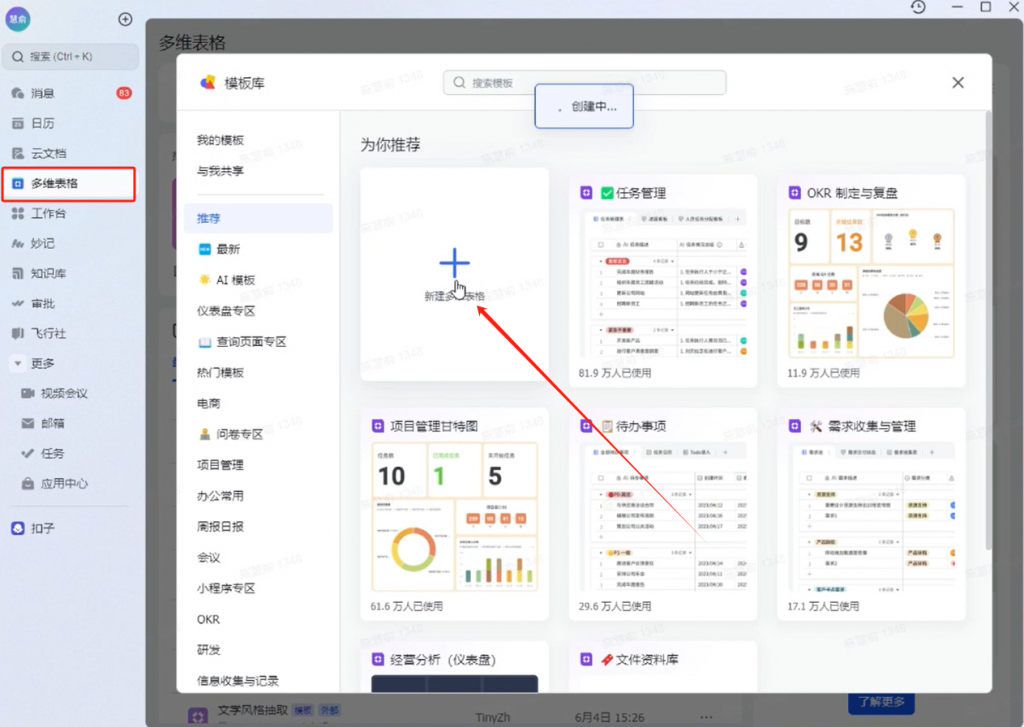
Task: Collapse the 更多 section arrow
Action: [18, 364]
